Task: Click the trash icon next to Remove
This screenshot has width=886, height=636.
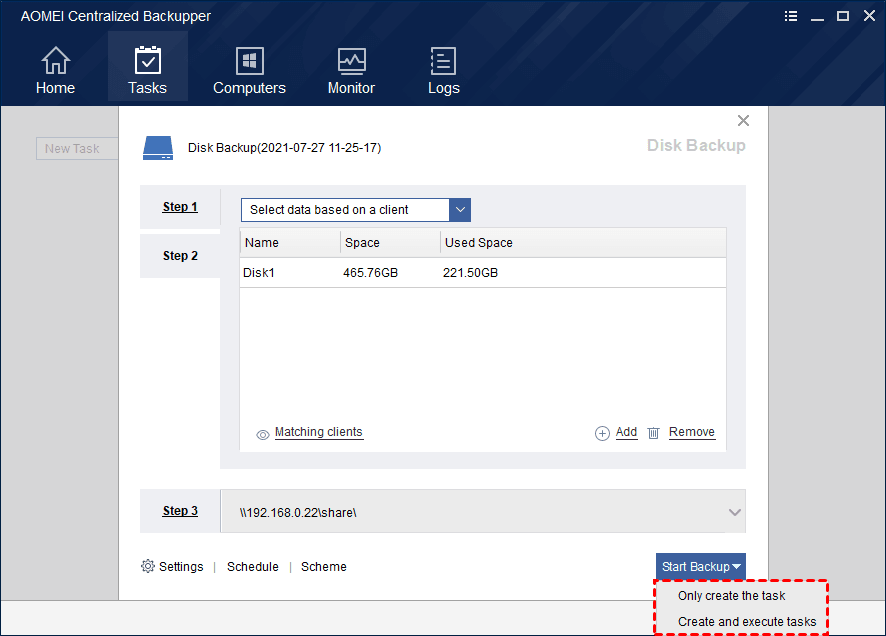Action: point(653,433)
